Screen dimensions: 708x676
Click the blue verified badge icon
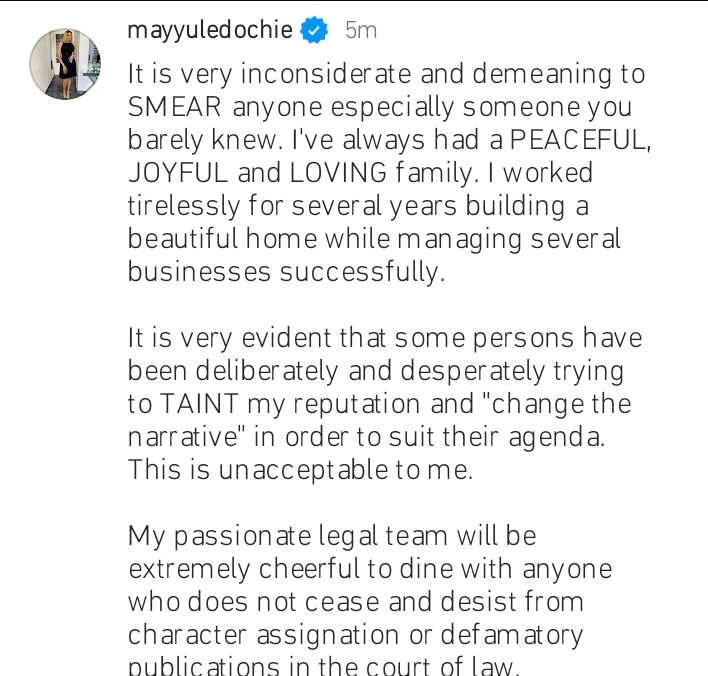[x=315, y=31]
